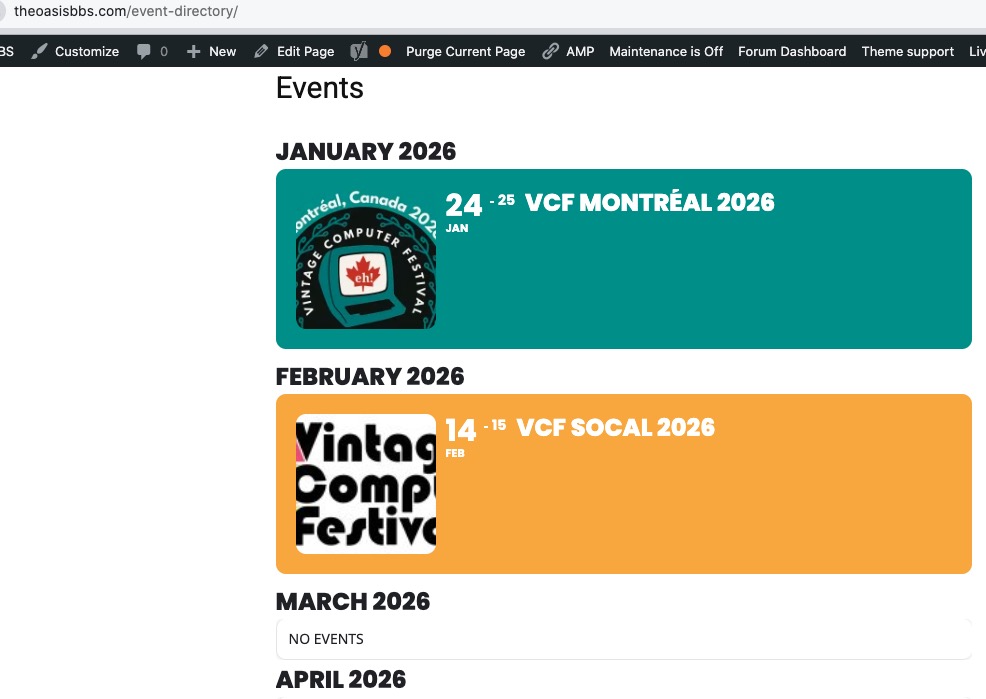Open the VCF SoCal 2026 event title
986x699 pixels.
pyautogui.click(x=615, y=428)
